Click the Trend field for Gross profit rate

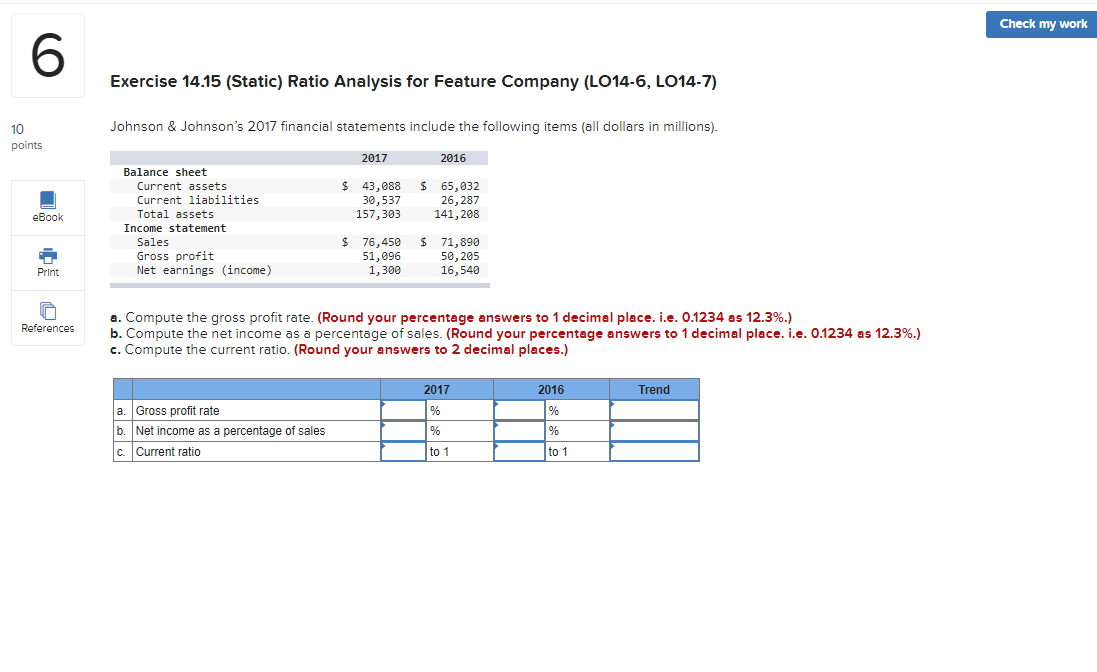click(654, 410)
